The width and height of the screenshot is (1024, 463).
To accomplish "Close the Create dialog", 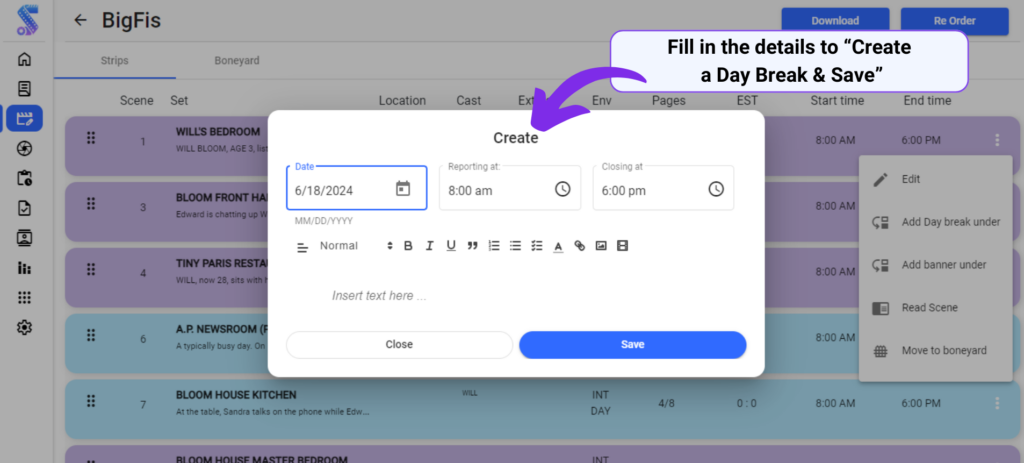I will [399, 345].
